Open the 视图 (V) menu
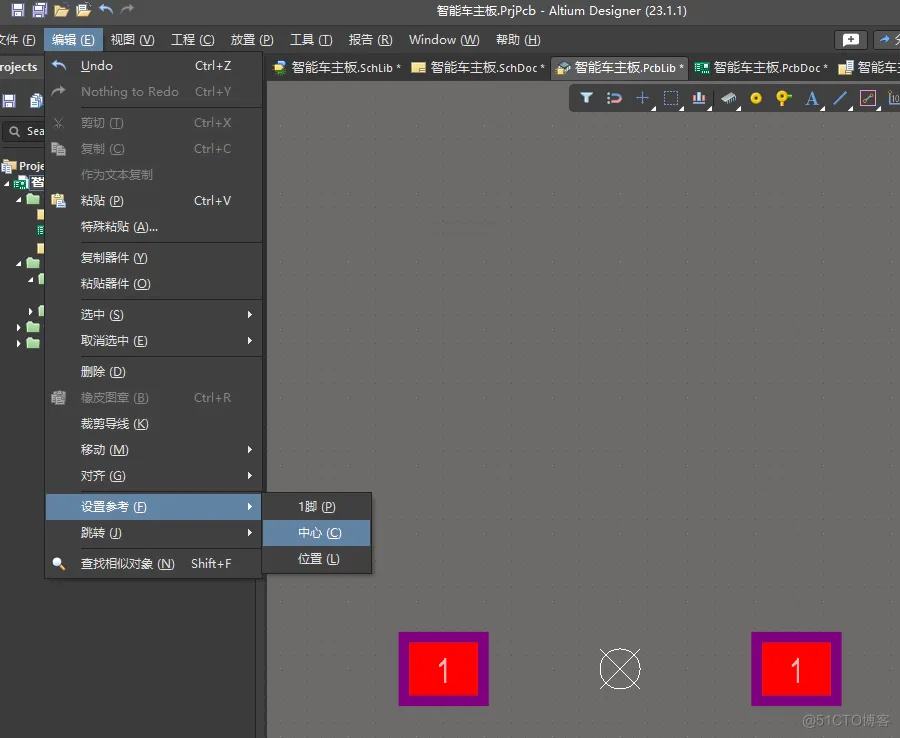 132,40
